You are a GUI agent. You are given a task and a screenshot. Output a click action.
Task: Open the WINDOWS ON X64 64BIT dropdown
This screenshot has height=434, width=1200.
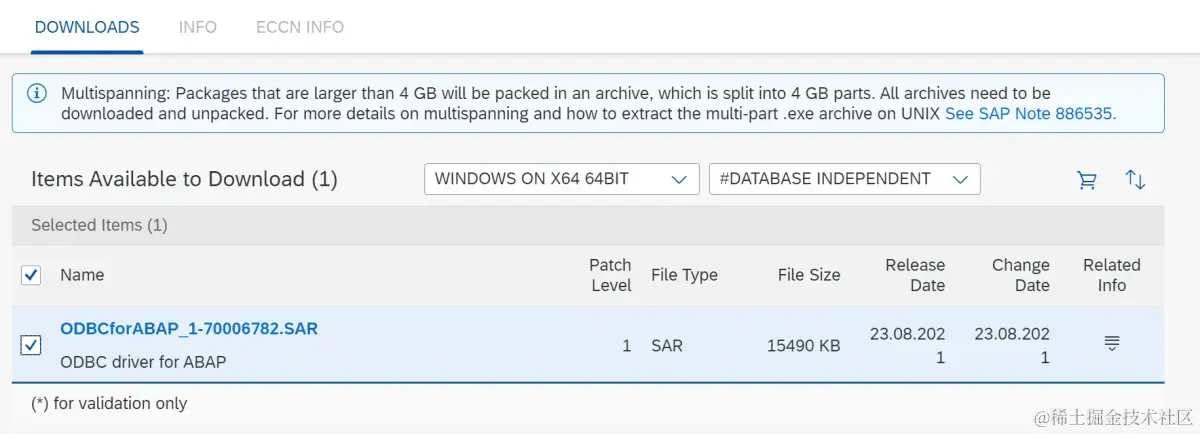[561, 179]
